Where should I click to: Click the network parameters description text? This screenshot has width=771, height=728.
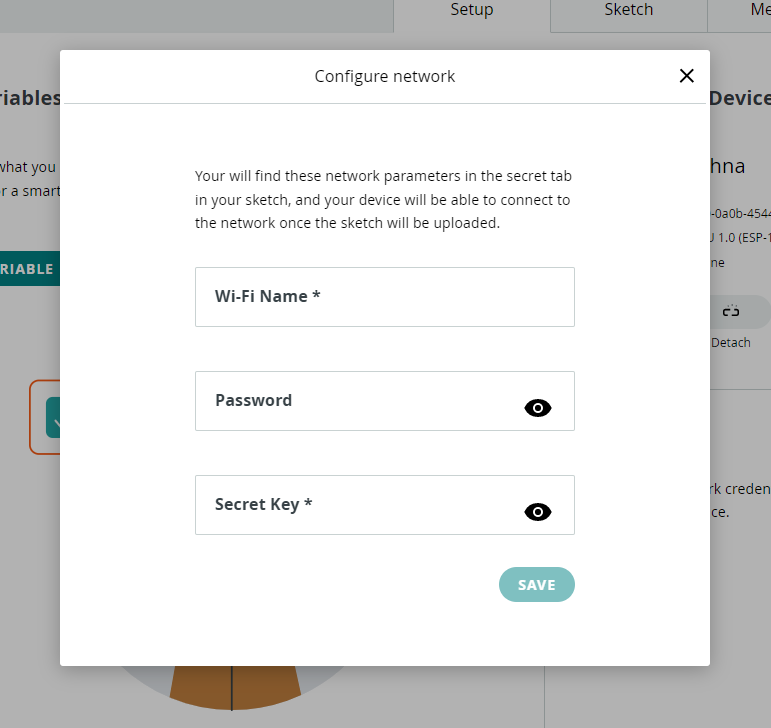point(384,200)
